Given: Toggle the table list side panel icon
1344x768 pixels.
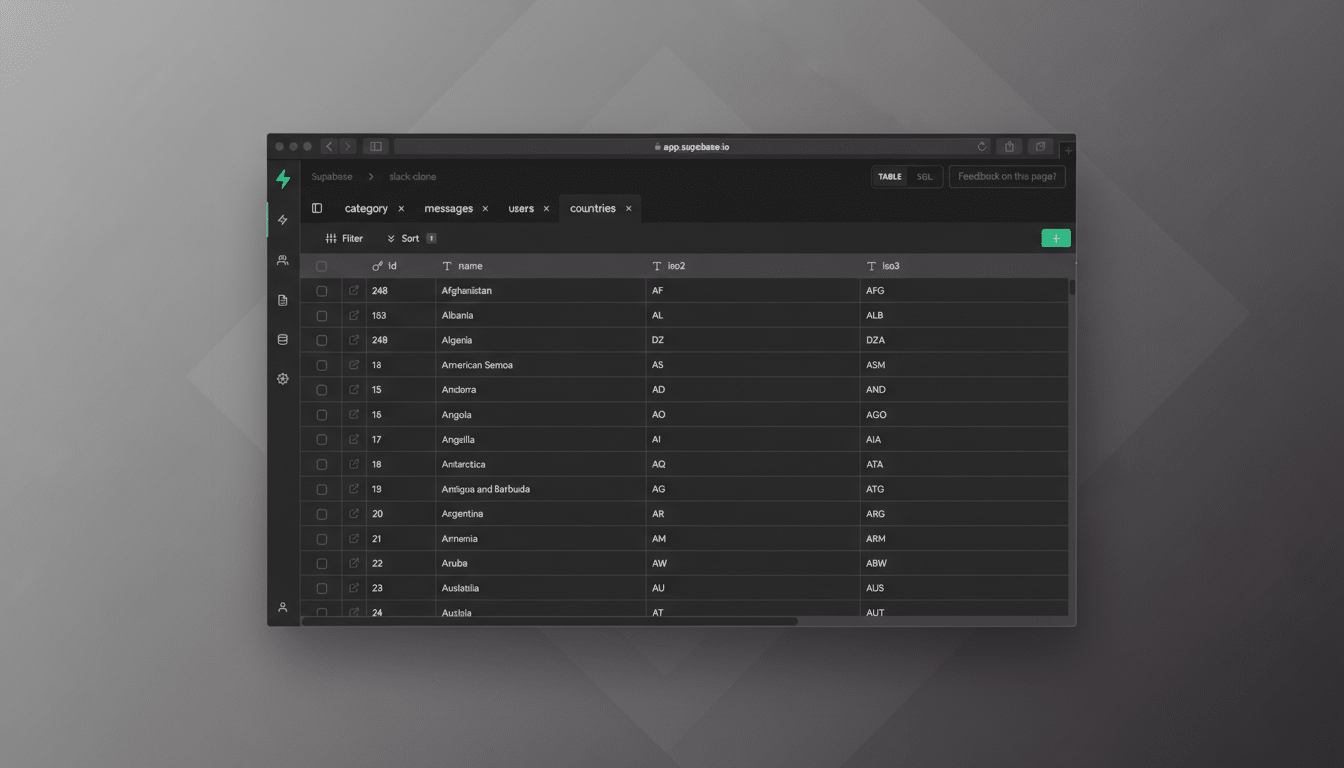Looking at the screenshot, I should [x=317, y=207].
